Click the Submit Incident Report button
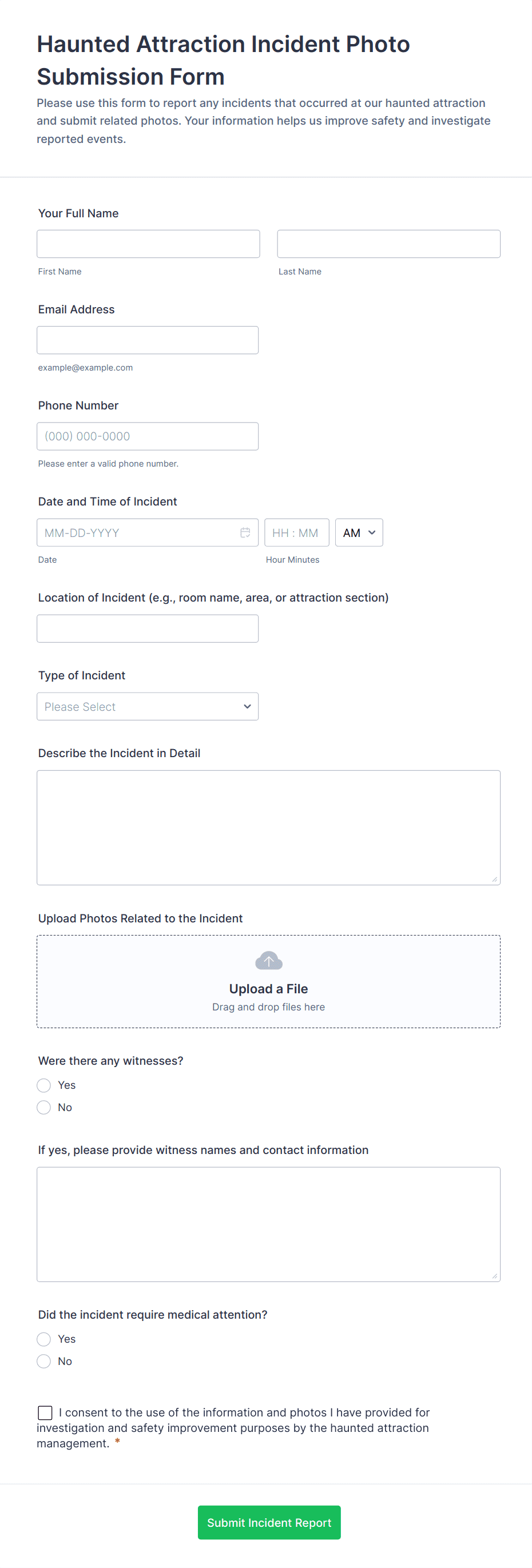The height and width of the screenshot is (1568, 532). point(269,1522)
